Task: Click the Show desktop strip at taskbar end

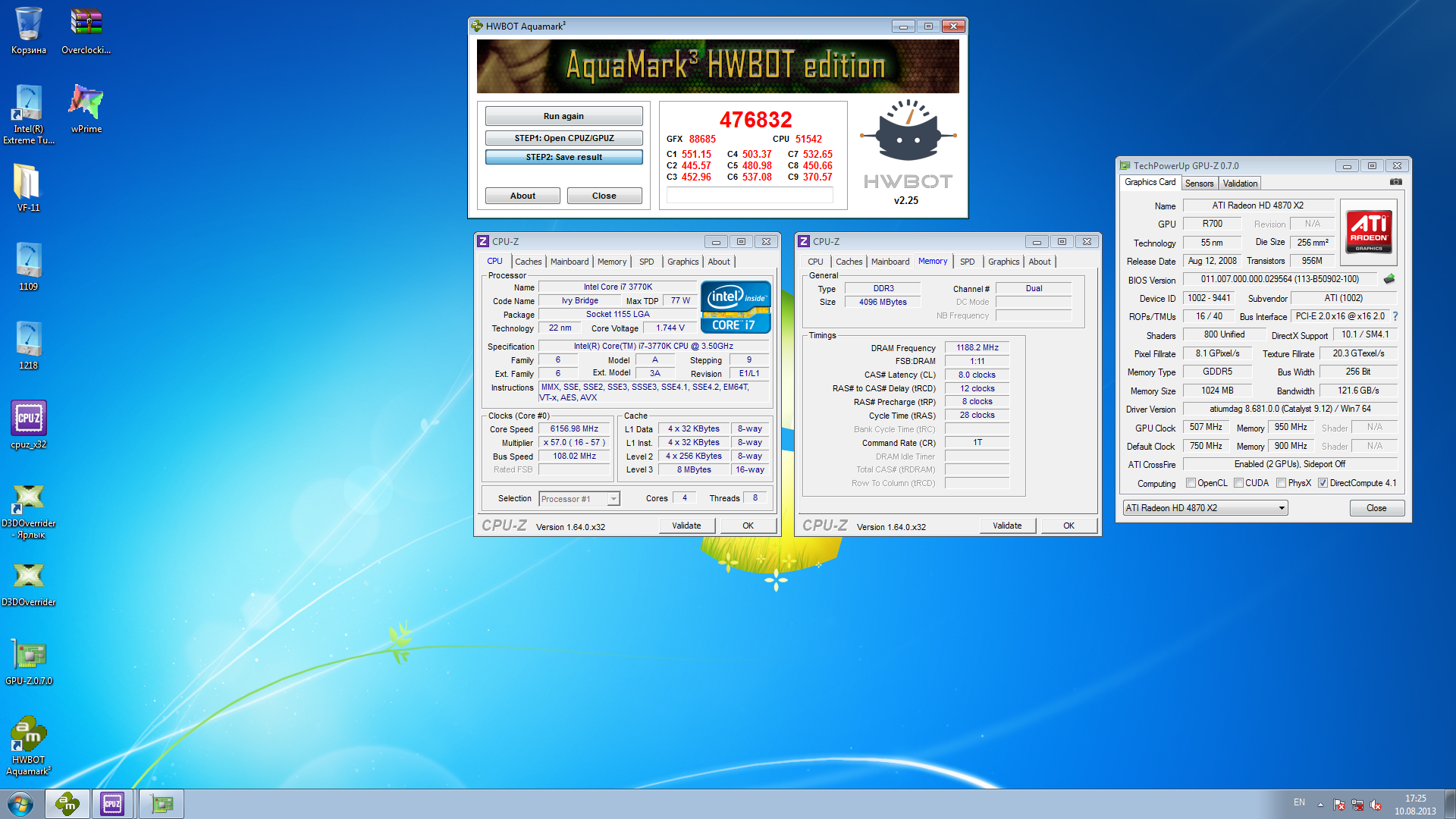Action: pyautogui.click(x=1450, y=804)
